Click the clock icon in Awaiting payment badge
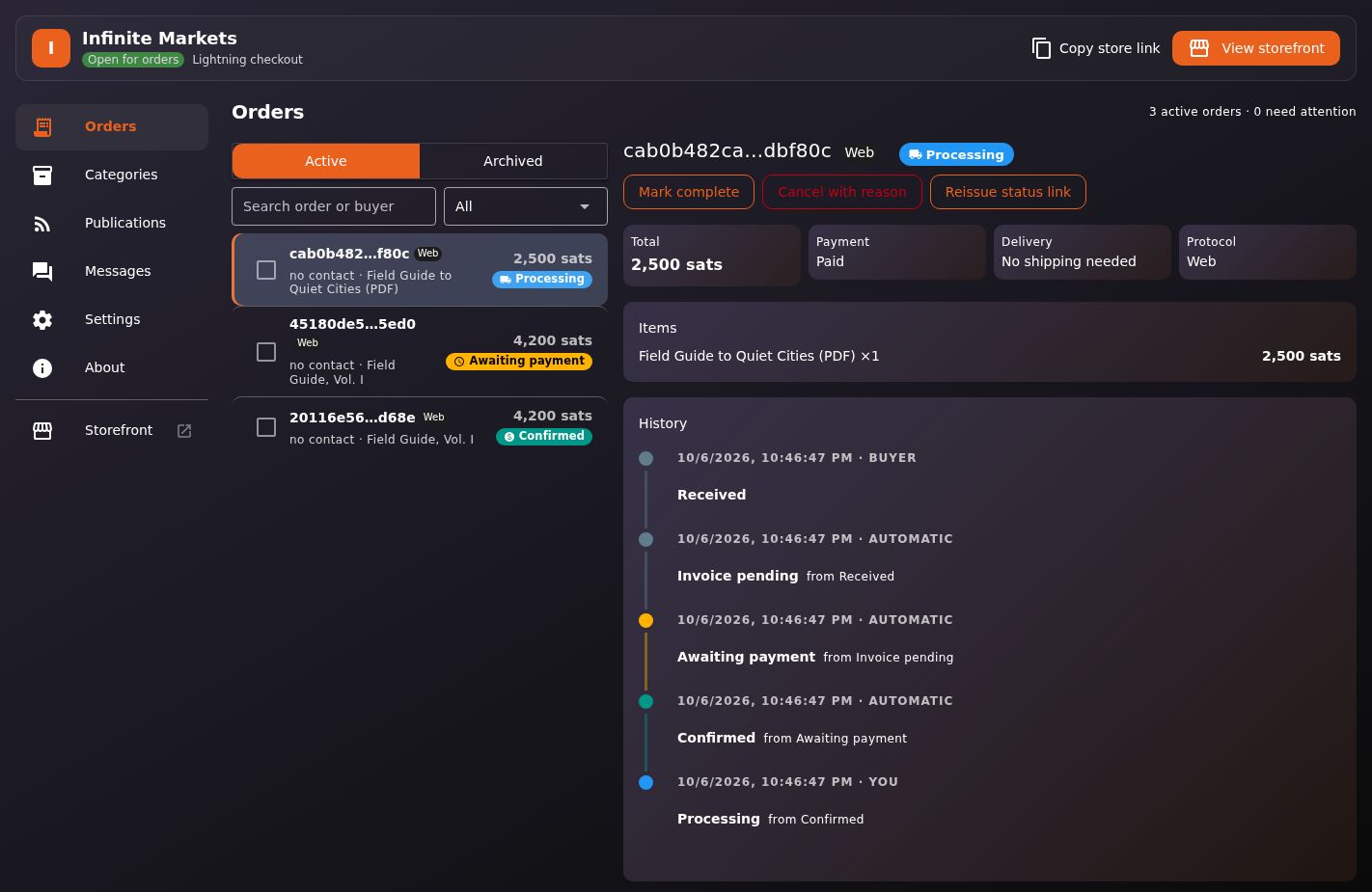 [459, 362]
